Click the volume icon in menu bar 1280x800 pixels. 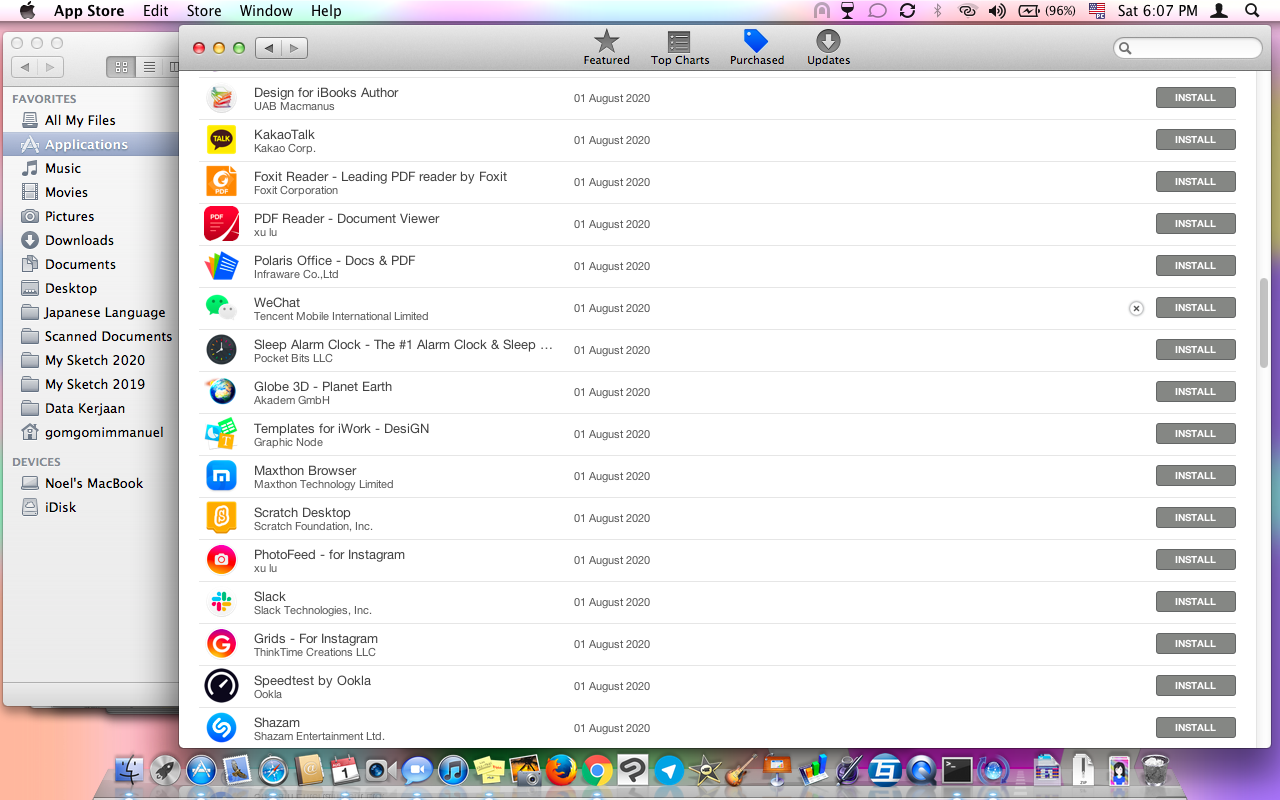(x=997, y=11)
